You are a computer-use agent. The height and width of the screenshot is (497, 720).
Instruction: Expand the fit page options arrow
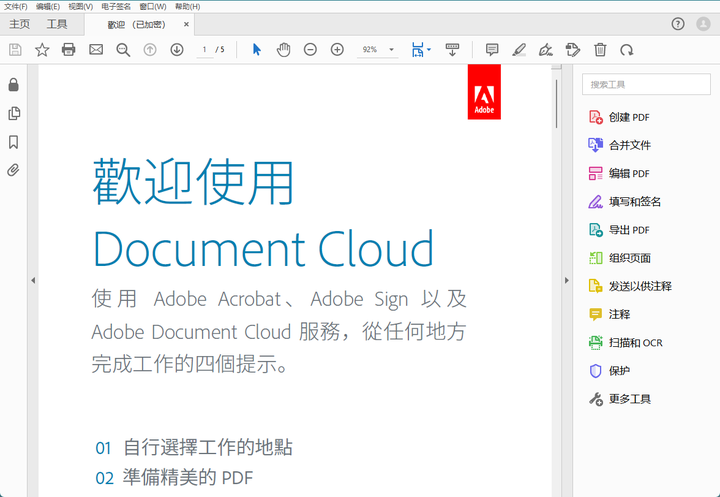coord(429,50)
